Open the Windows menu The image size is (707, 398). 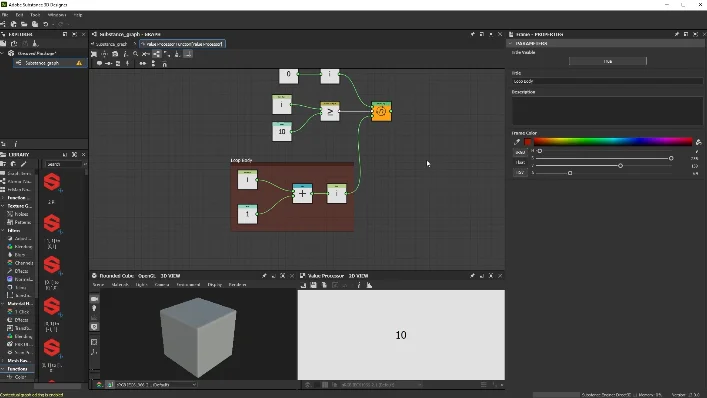coord(57,15)
